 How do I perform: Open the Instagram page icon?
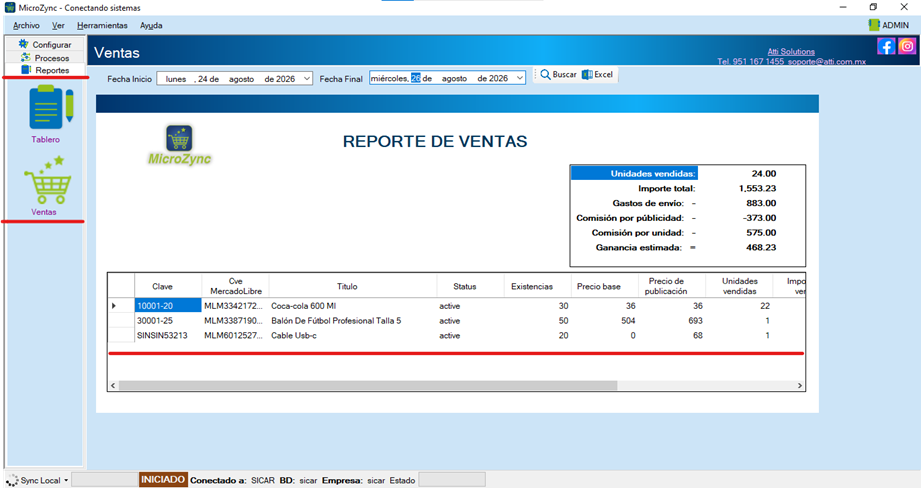point(906,46)
